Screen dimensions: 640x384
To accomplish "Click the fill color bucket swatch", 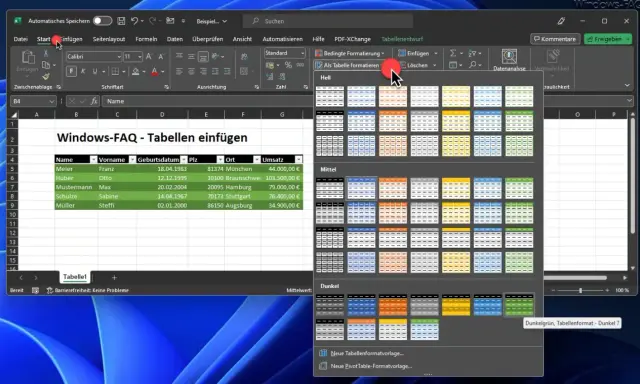I will [136, 71].
